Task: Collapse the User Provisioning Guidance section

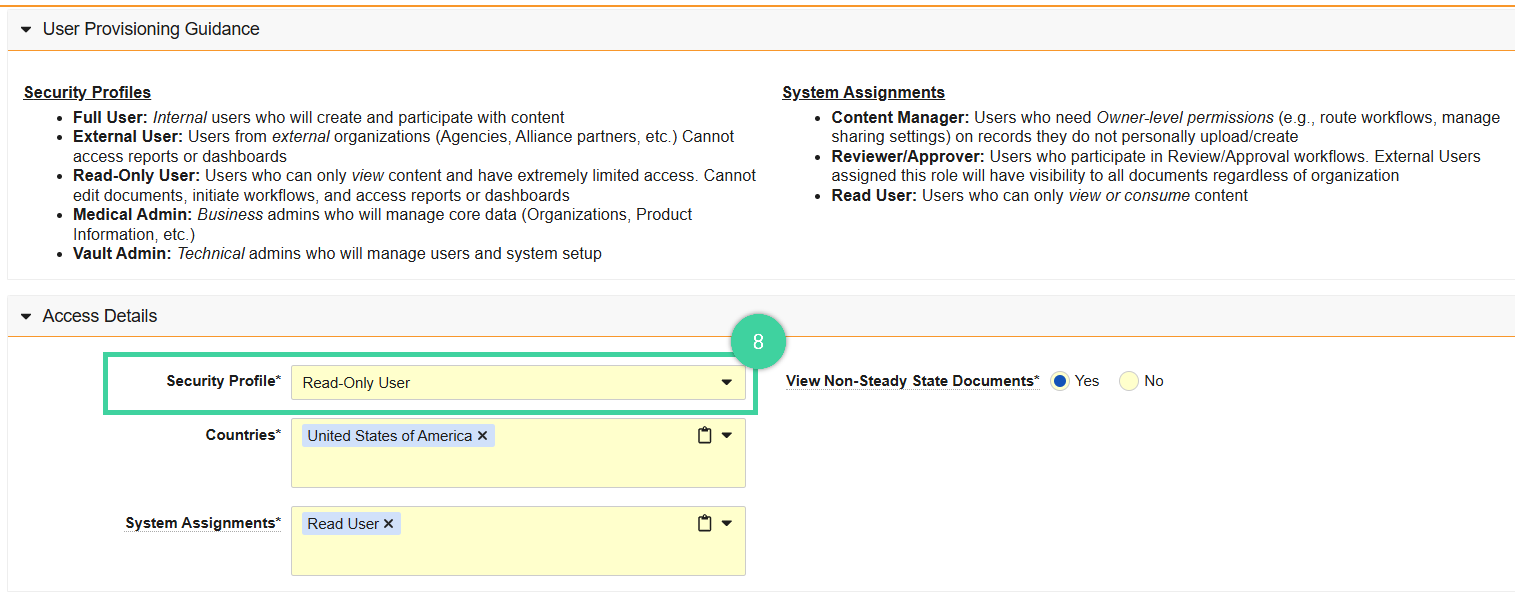Action: pyautogui.click(x=25, y=28)
